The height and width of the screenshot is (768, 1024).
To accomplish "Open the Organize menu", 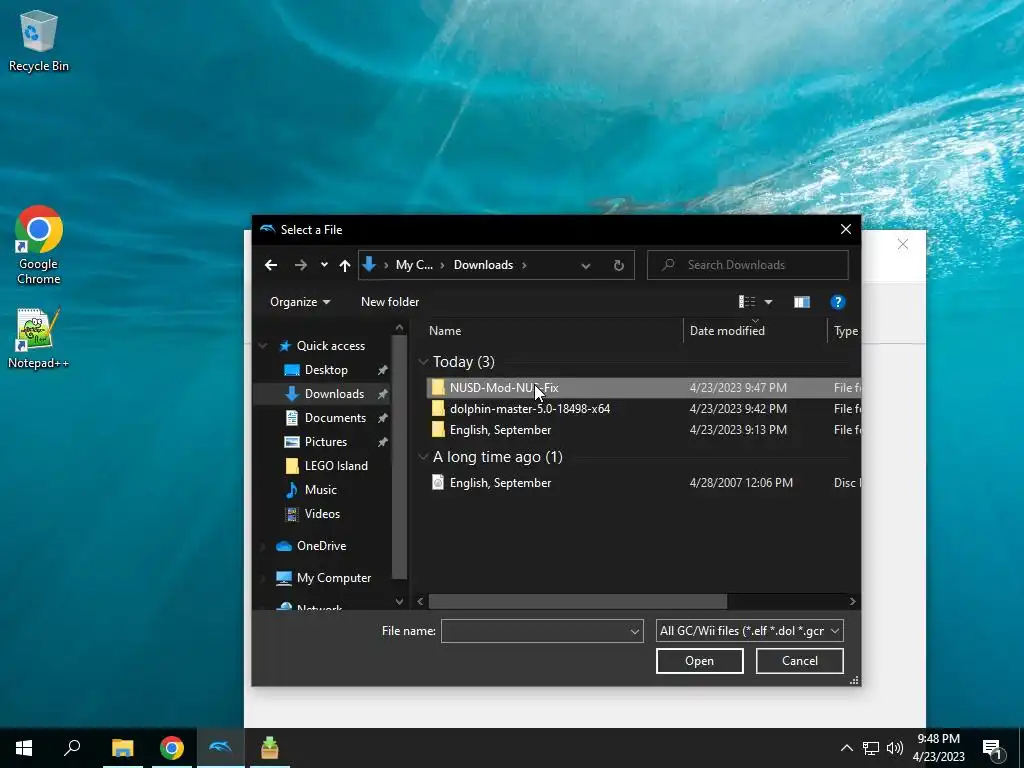I will 300,302.
